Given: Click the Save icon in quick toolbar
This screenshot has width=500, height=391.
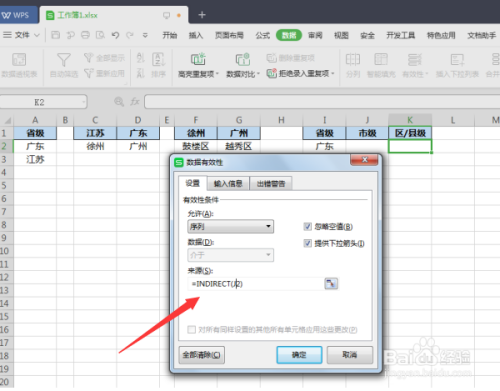Looking at the screenshot, I should click(x=55, y=35).
